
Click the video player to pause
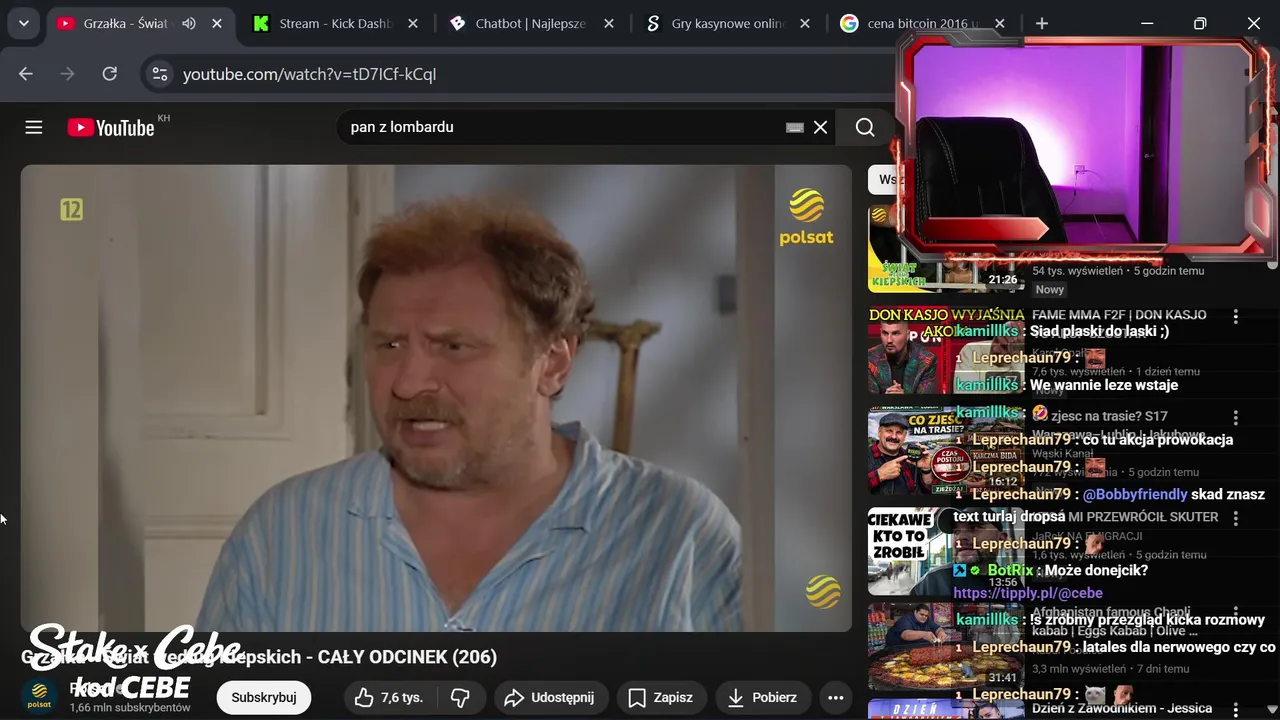tap(436, 398)
